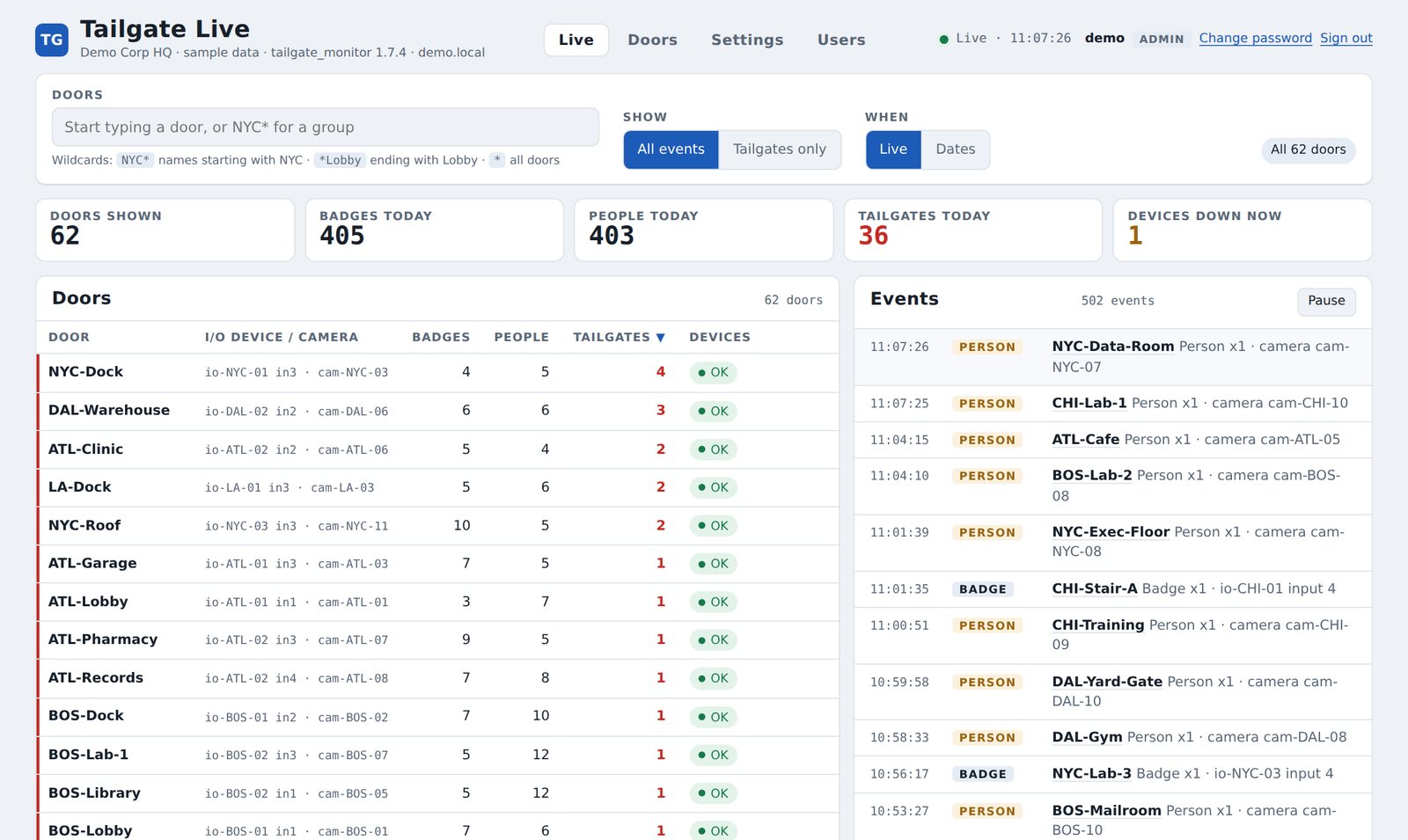Image resolution: width=1408 pixels, height=840 pixels.
Task: Click the green Live status dot
Action: pos(943,39)
